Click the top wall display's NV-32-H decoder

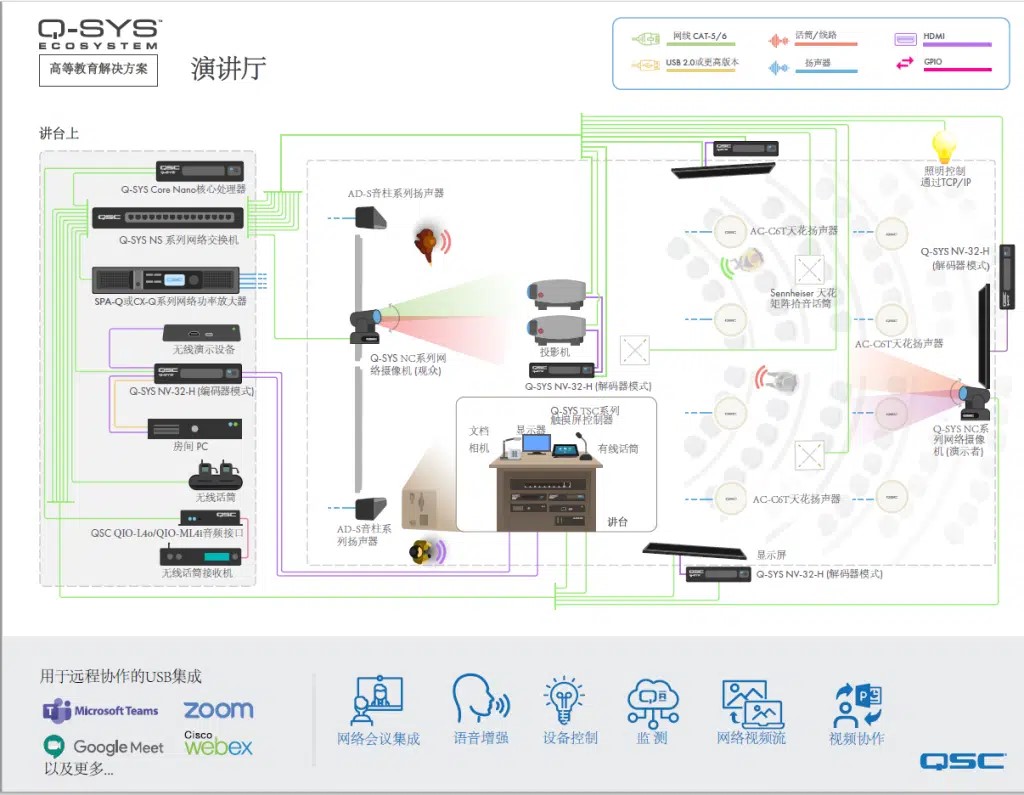point(745,148)
